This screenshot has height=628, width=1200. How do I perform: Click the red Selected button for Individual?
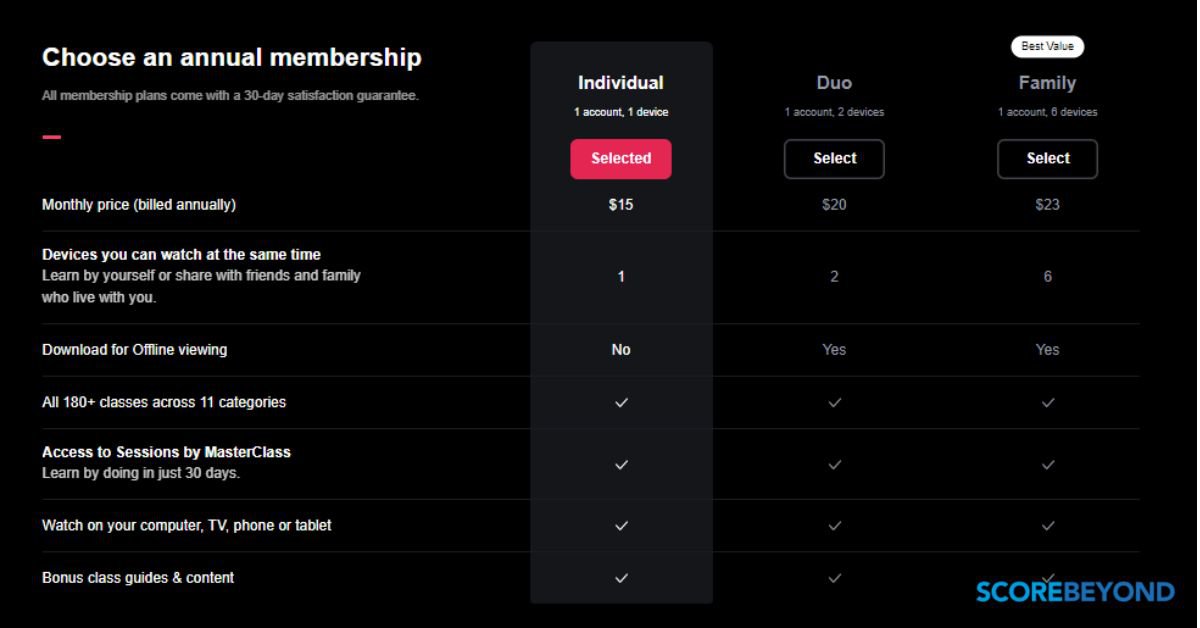pyautogui.click(x=621, y=159)
